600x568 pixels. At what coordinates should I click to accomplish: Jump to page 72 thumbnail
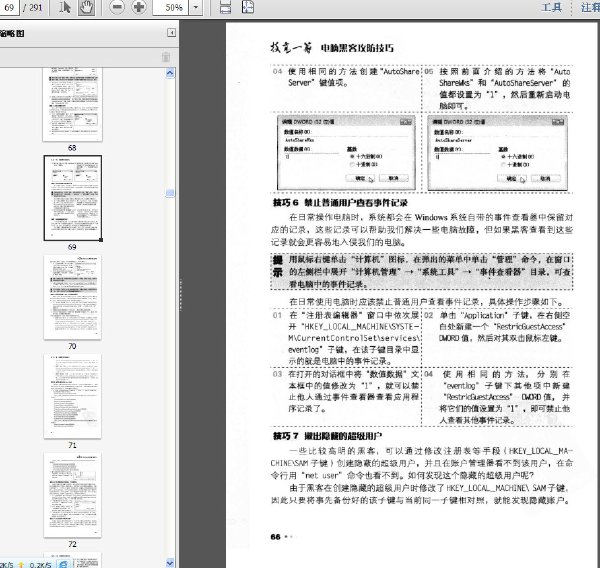coord(72,495)
